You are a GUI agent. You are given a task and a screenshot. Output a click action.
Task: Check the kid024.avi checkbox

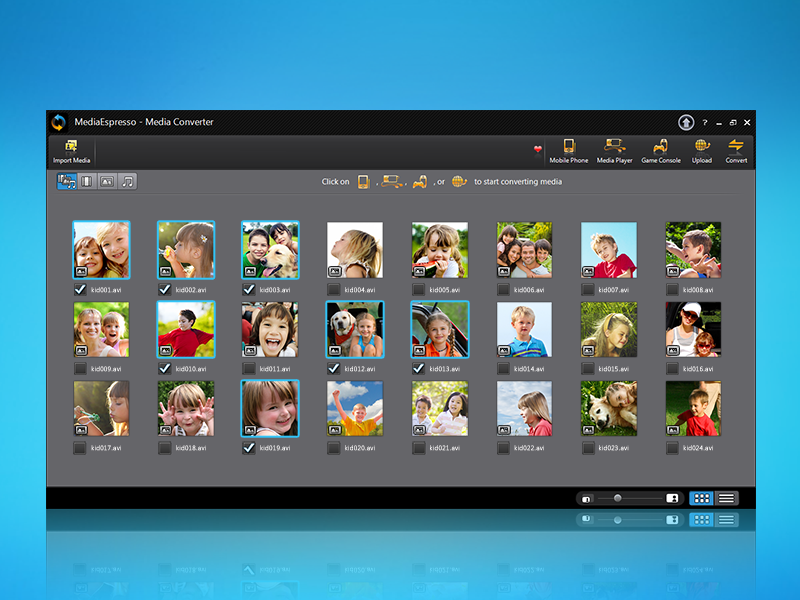coord(672,447)
